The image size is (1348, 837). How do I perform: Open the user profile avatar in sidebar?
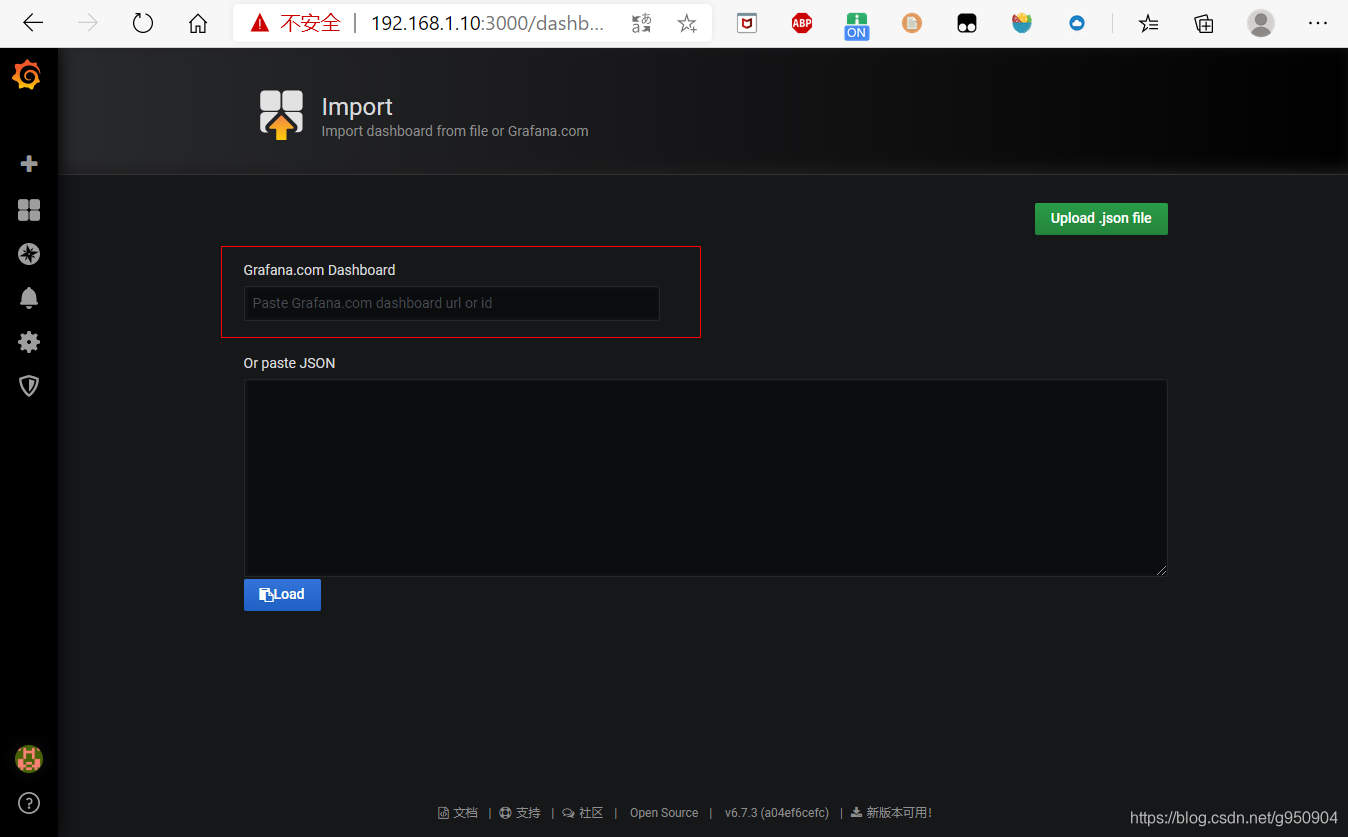tap(29, 759)
